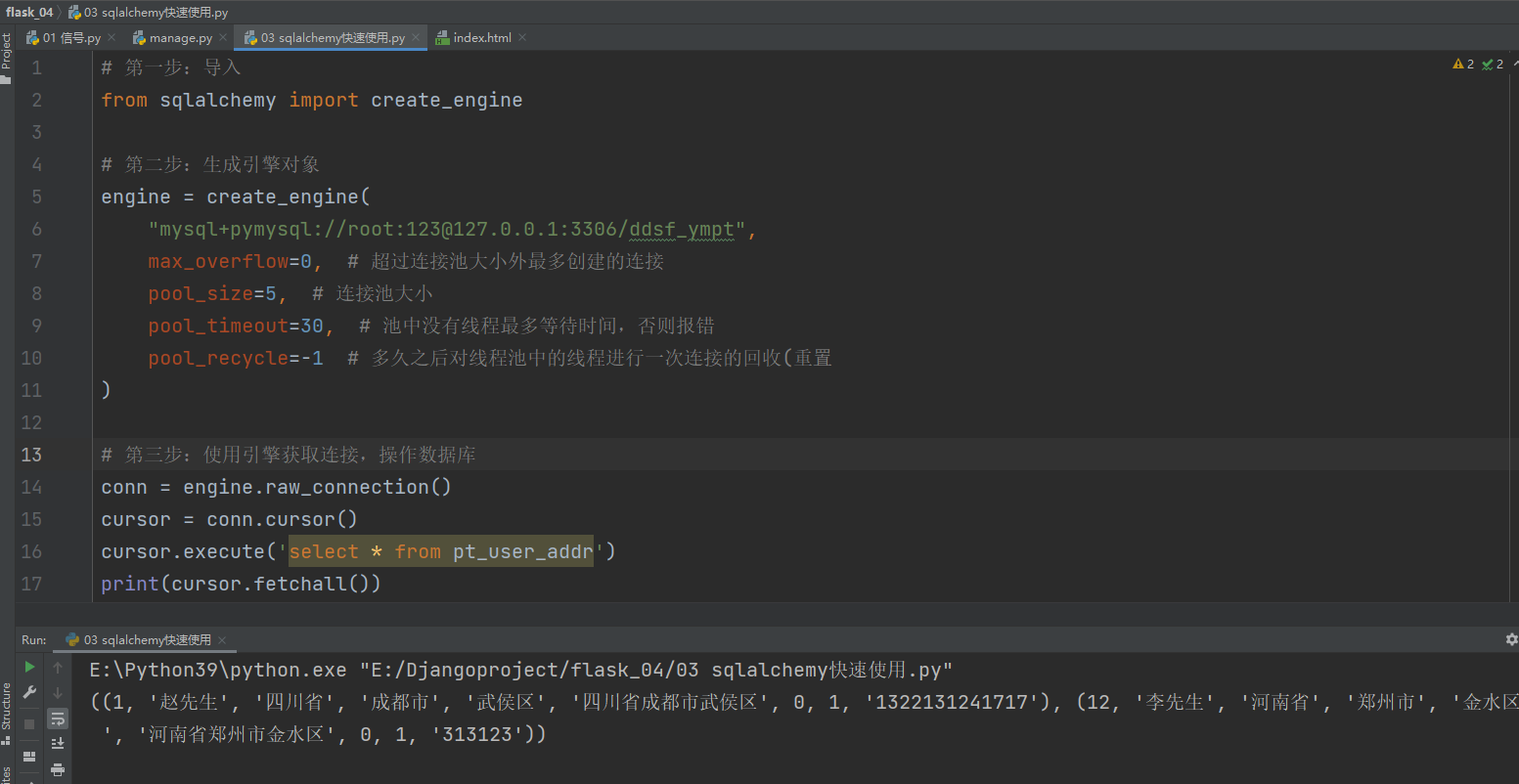
Task: Click the down-arrow stack trace icon
Action: 58,693
